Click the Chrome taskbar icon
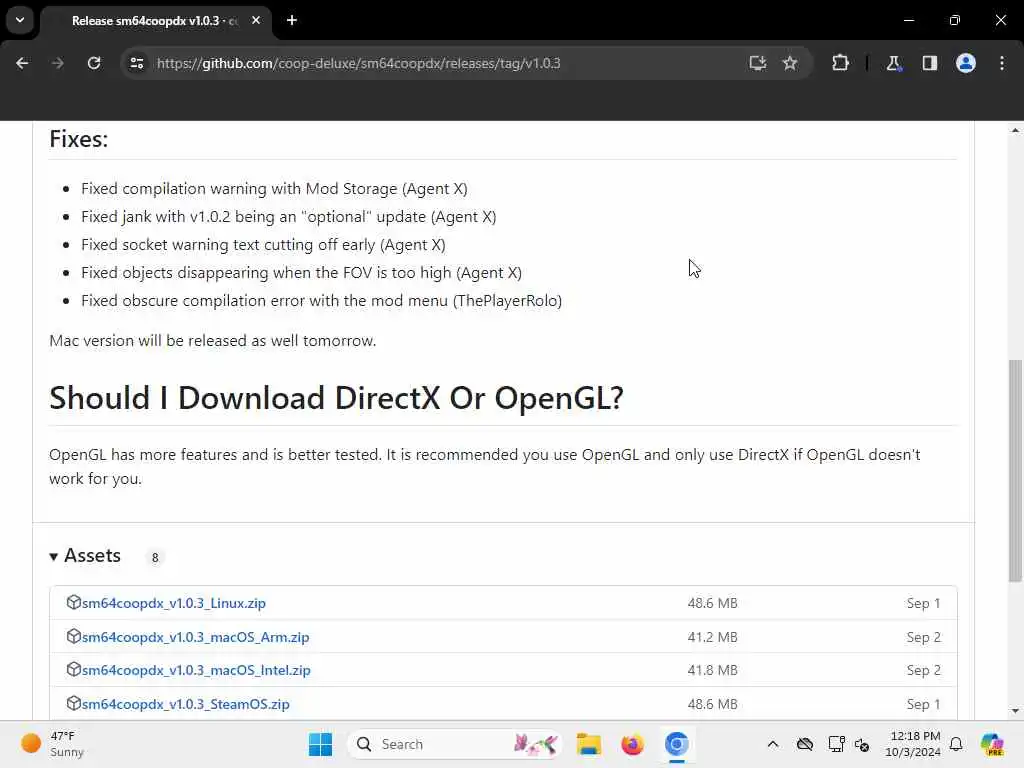 (x=677, y=744)
